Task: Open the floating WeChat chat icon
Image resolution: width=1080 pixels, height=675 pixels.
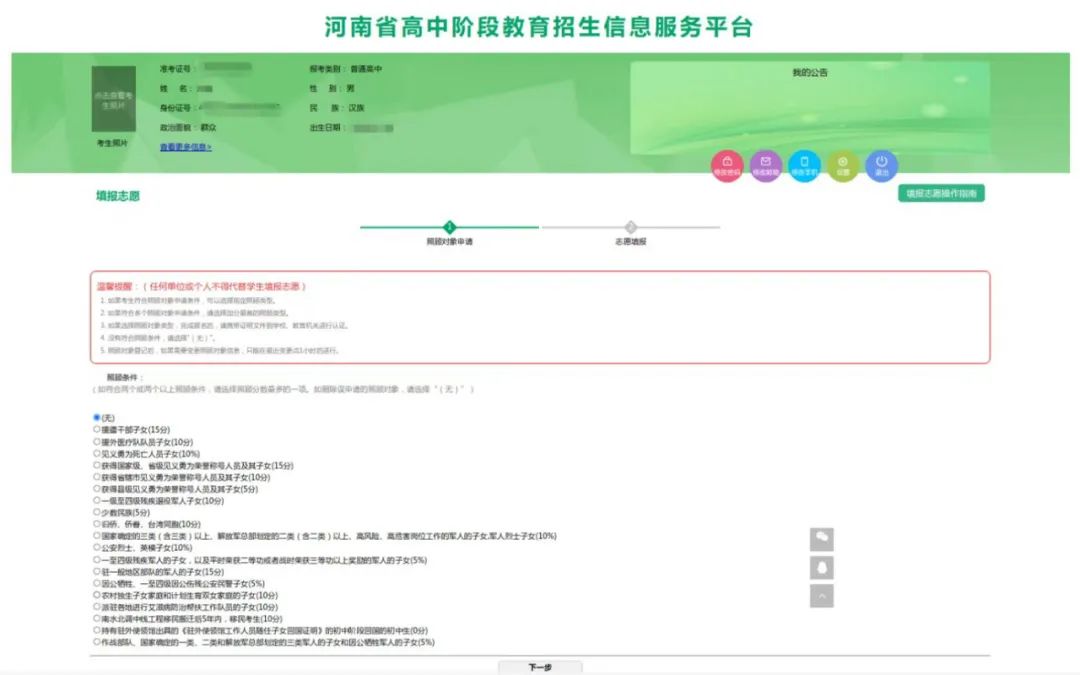Action: coord(822,539)
